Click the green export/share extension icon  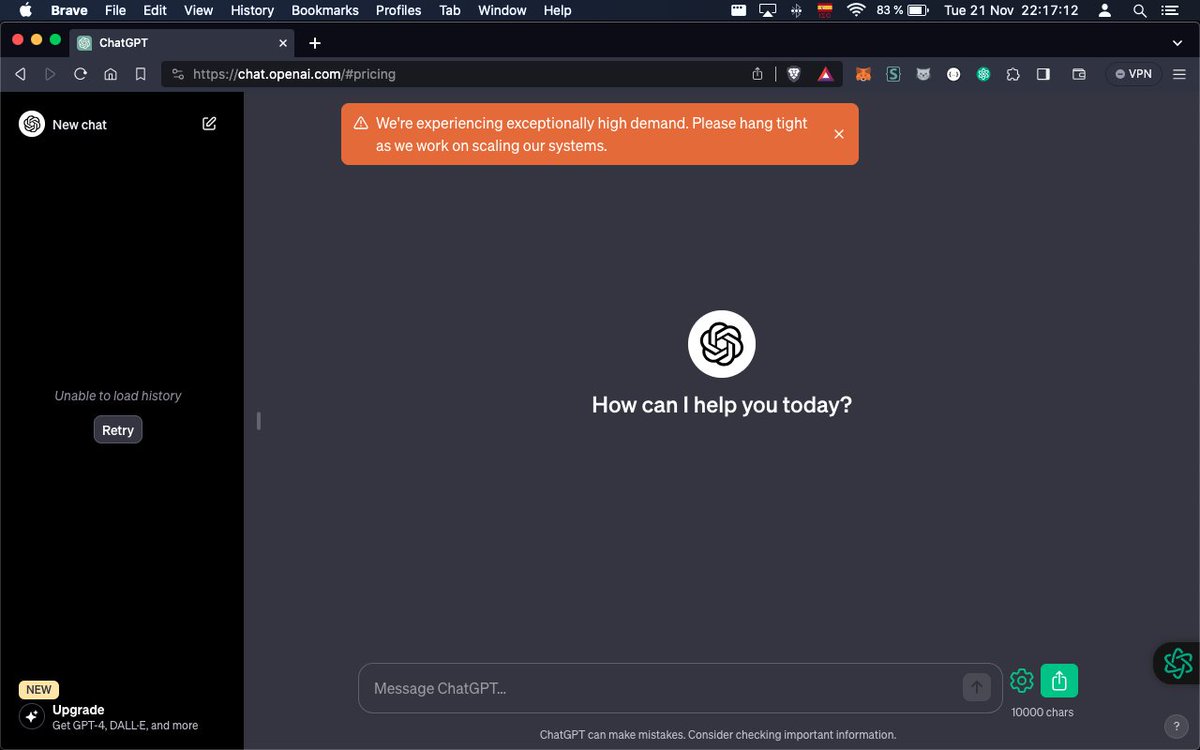(x=1058, y=680)
